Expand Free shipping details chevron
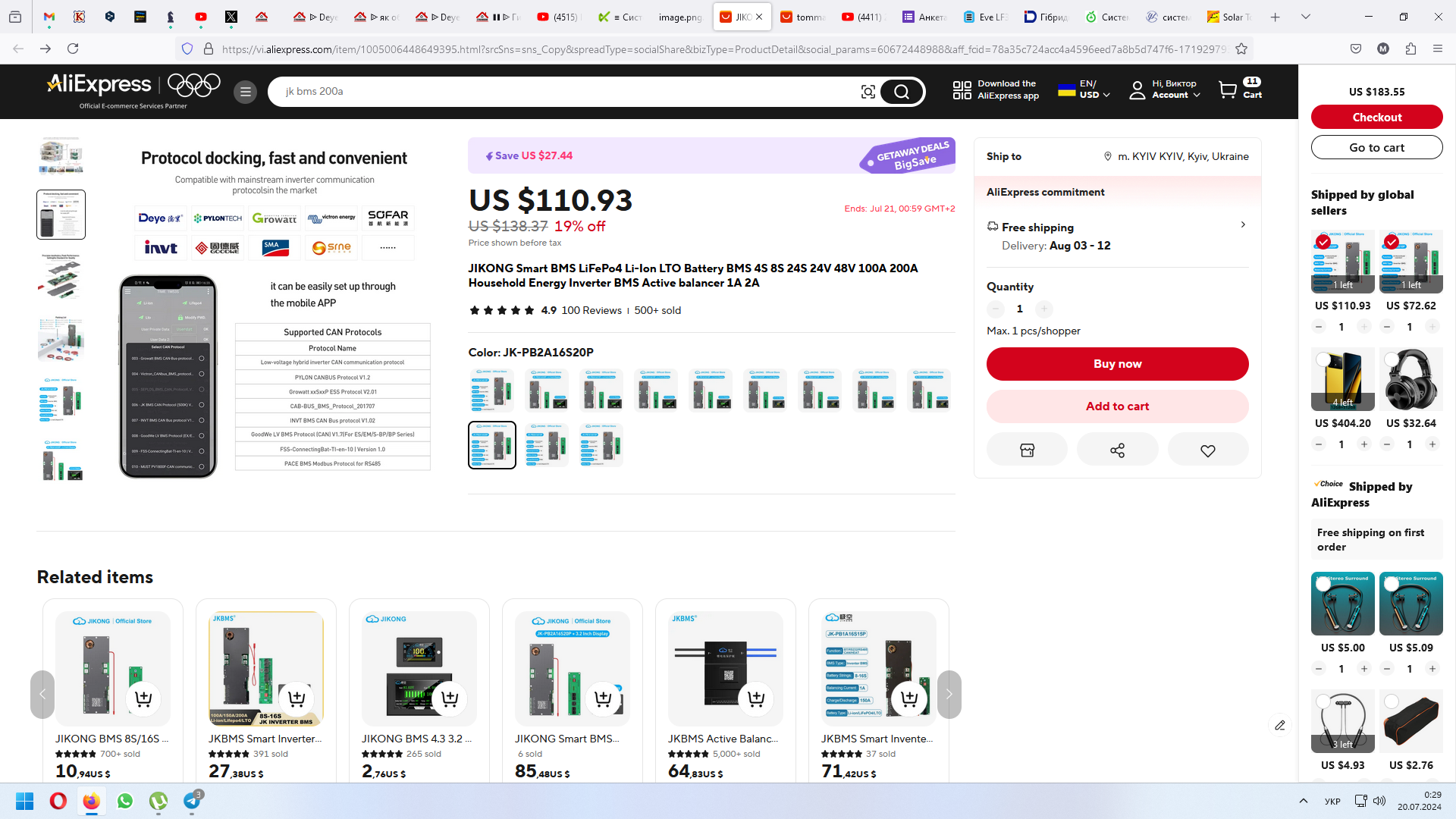The height and width of the screenshot is (819, 1456). point(1243,224)
